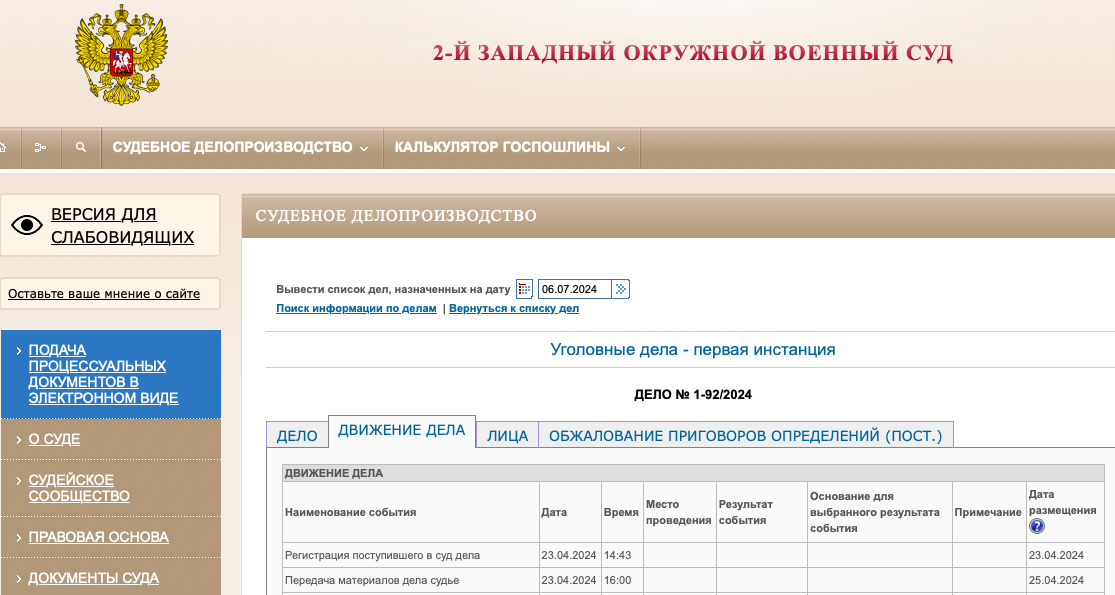
Task: Expand the О суде sidebar section
Action: [54, 439]
